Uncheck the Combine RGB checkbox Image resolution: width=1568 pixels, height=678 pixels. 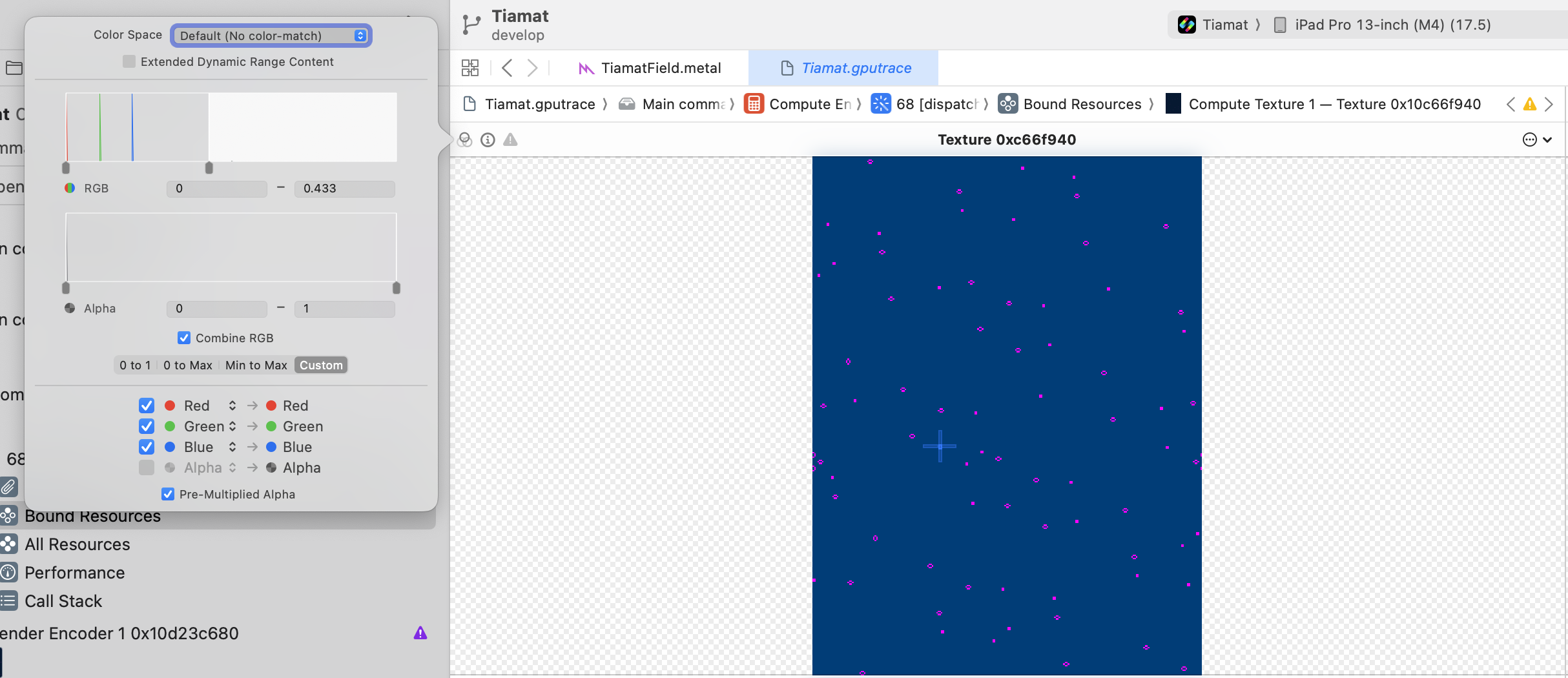click(184, 338)
